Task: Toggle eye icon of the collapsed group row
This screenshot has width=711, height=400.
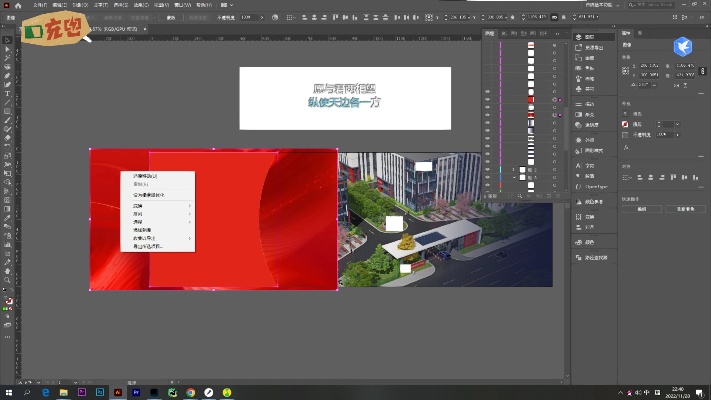Action: 487,170
